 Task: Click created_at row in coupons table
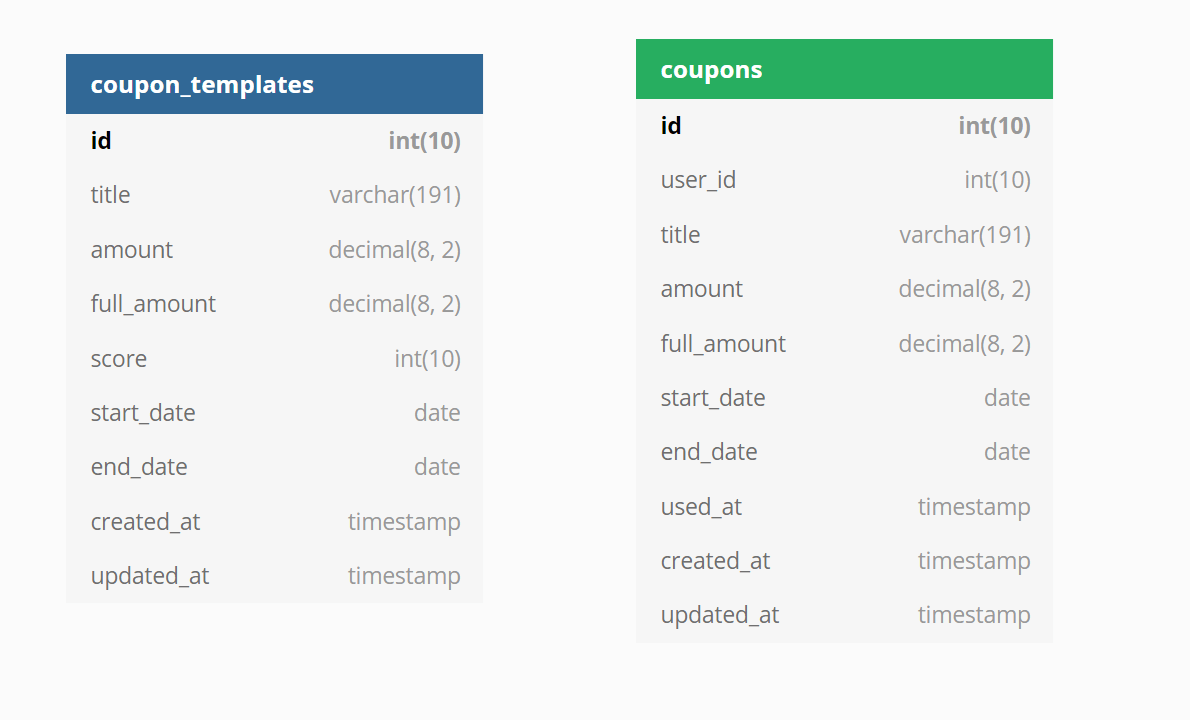pos(844,561)
